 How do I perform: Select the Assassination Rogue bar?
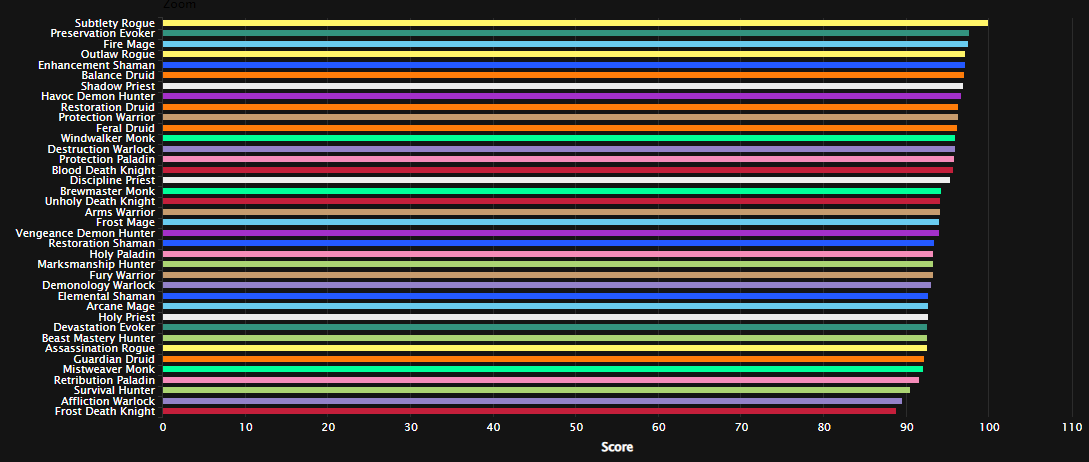(544, 349)
